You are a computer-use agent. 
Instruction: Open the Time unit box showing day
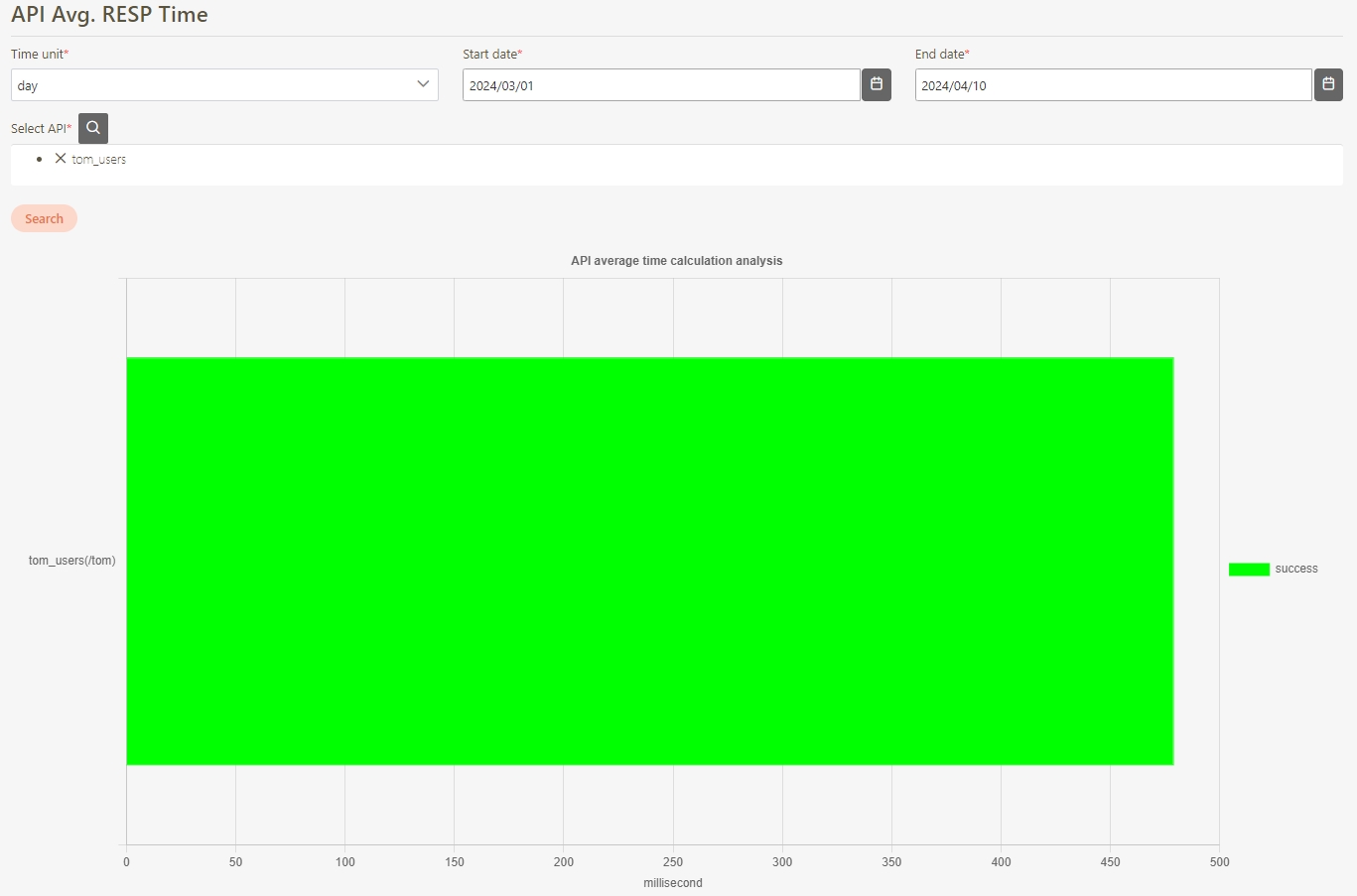(208, 85)
